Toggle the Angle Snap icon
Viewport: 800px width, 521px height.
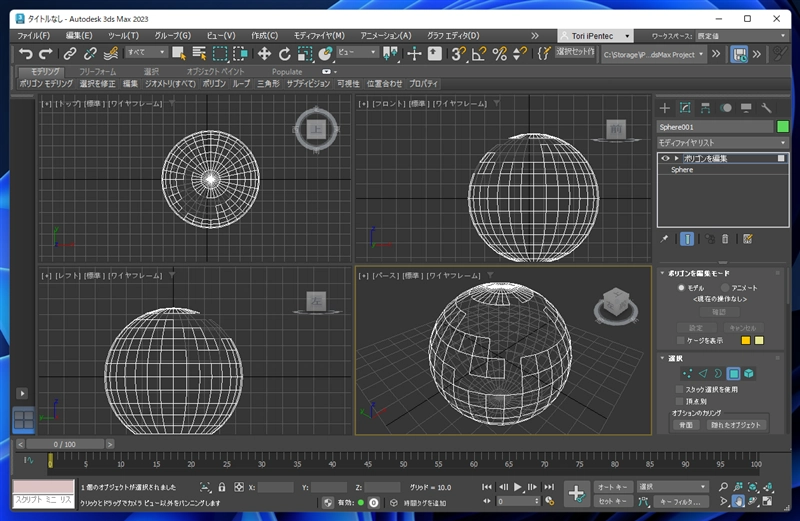coord(479,53)
